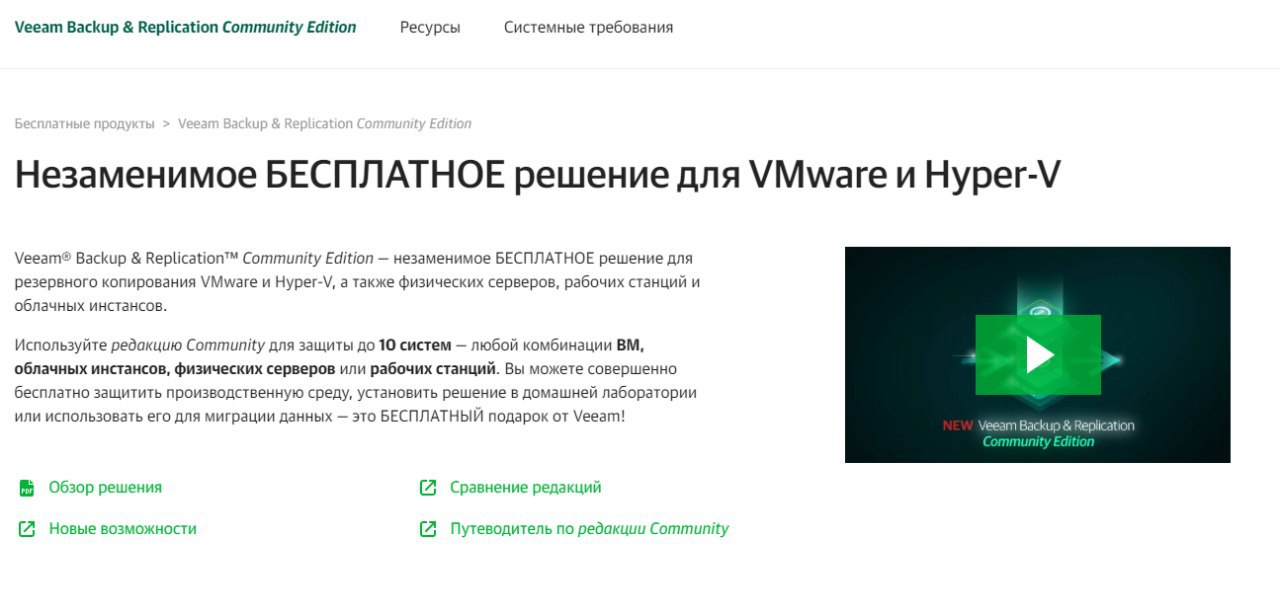Image resolution: width=1280 pixels, height=614 pixels.
Task: Open the Обзор решения link
Action: (105, 488)
